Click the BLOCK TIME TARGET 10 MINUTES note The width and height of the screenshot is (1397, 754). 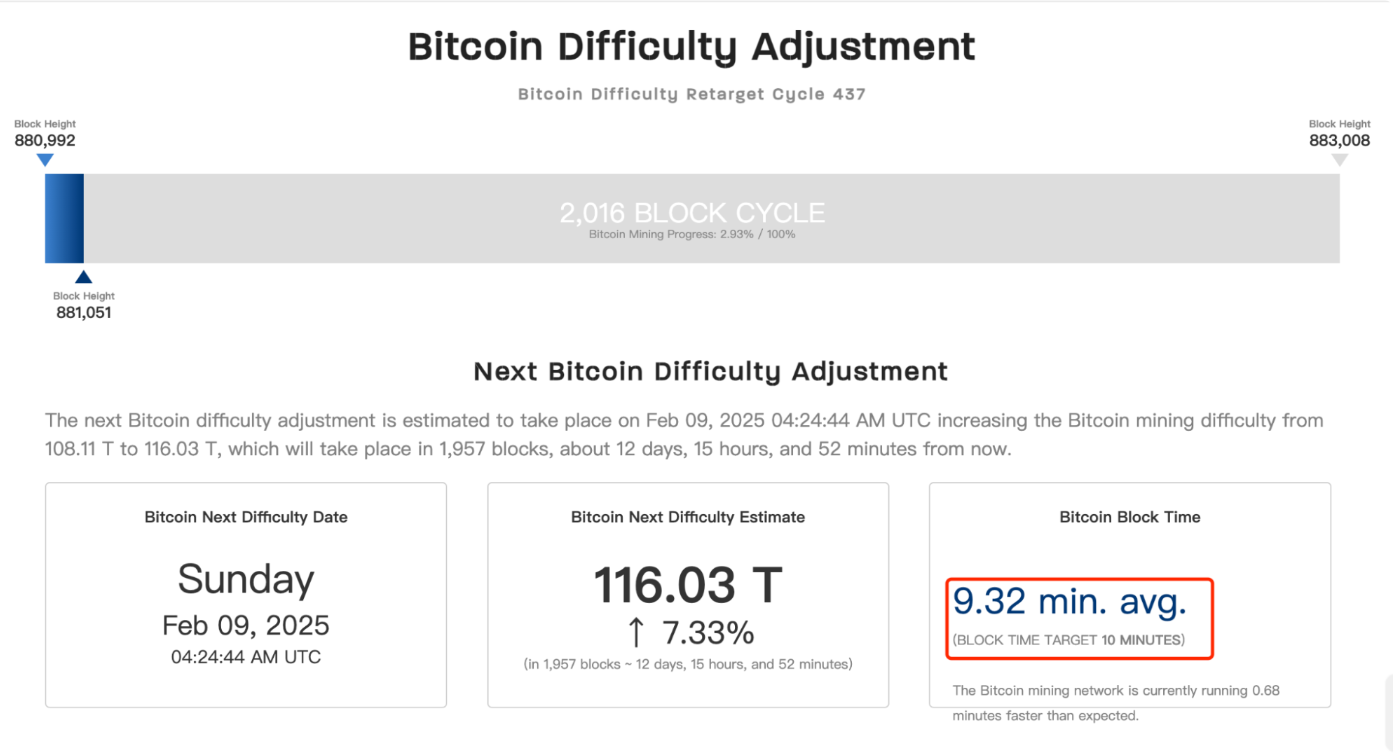pyautogui.click(x=1069, y=640)
